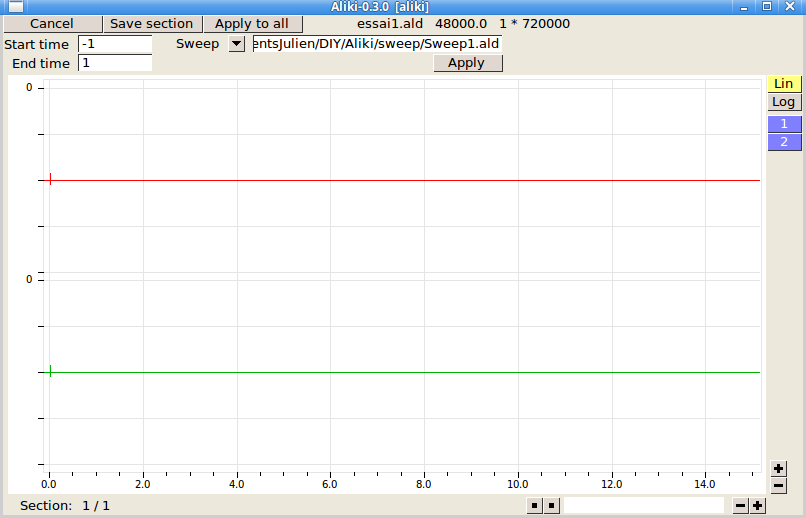Screen dimensions: 806x518
Task: Click the 14.0 time axis label
Action: pos(704,484)
